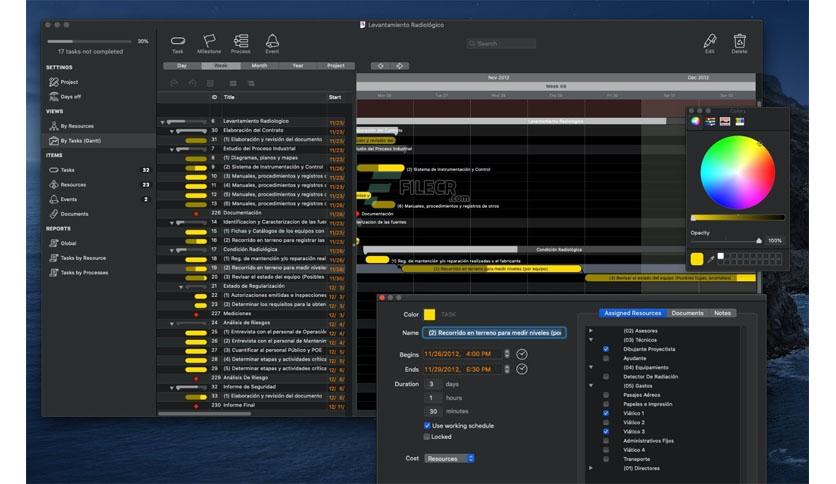Collapse the Análisis de Riesgos process
The width and height of the screenshot is (836, 484).
[172, 323]
